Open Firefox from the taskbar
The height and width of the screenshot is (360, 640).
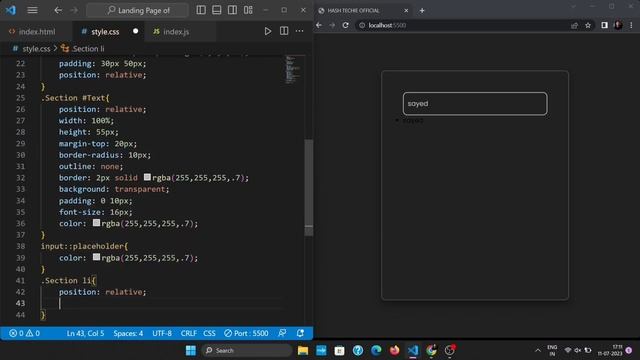point(394,350)
